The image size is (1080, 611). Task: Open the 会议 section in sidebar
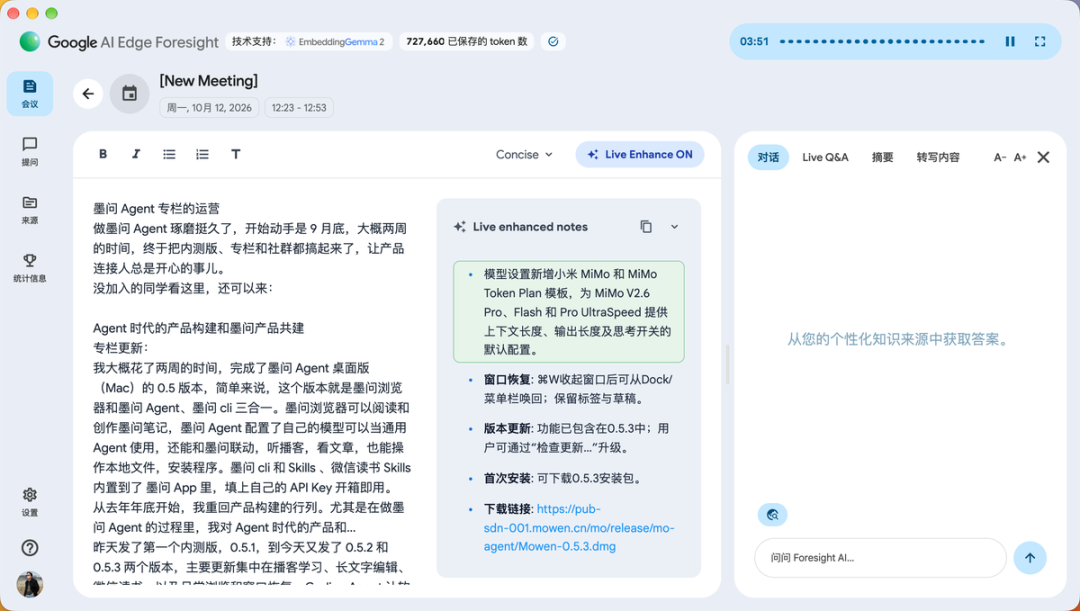click(30, 94)
